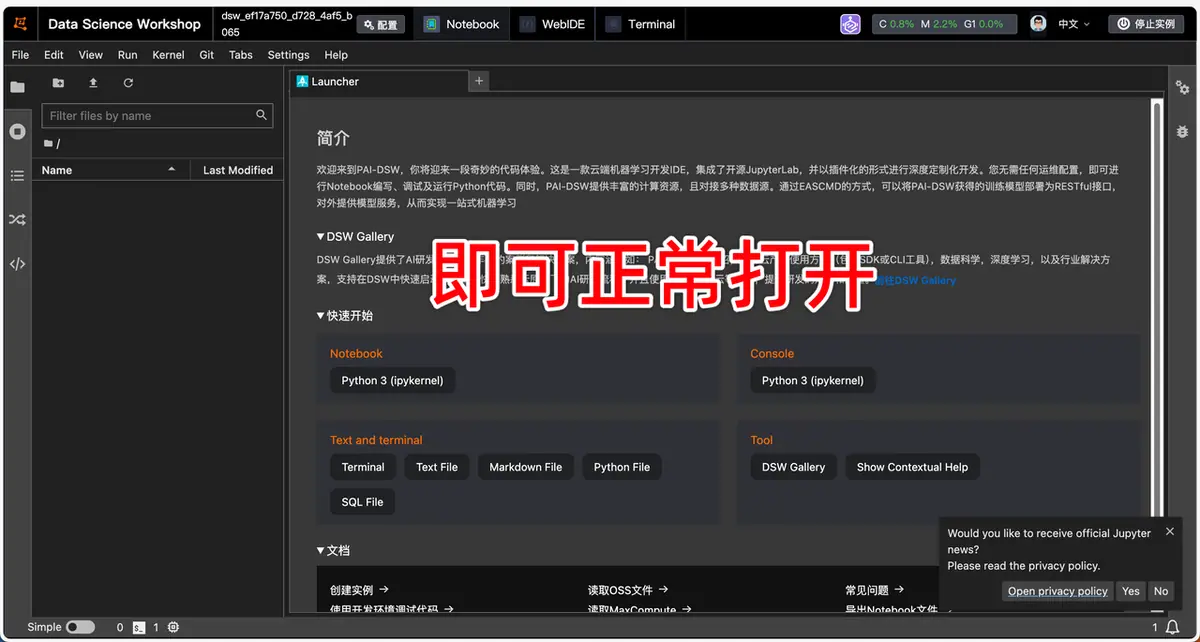Launch Python 3 (ipykernel) Notebook
Screen dimensions: 1200x642
tap(392, 381)
